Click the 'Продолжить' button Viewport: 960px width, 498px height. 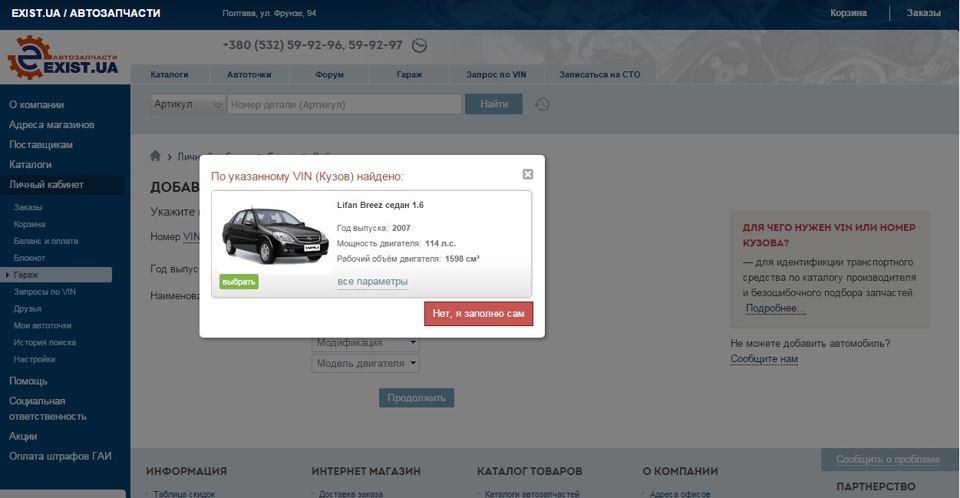coord(416,398)
